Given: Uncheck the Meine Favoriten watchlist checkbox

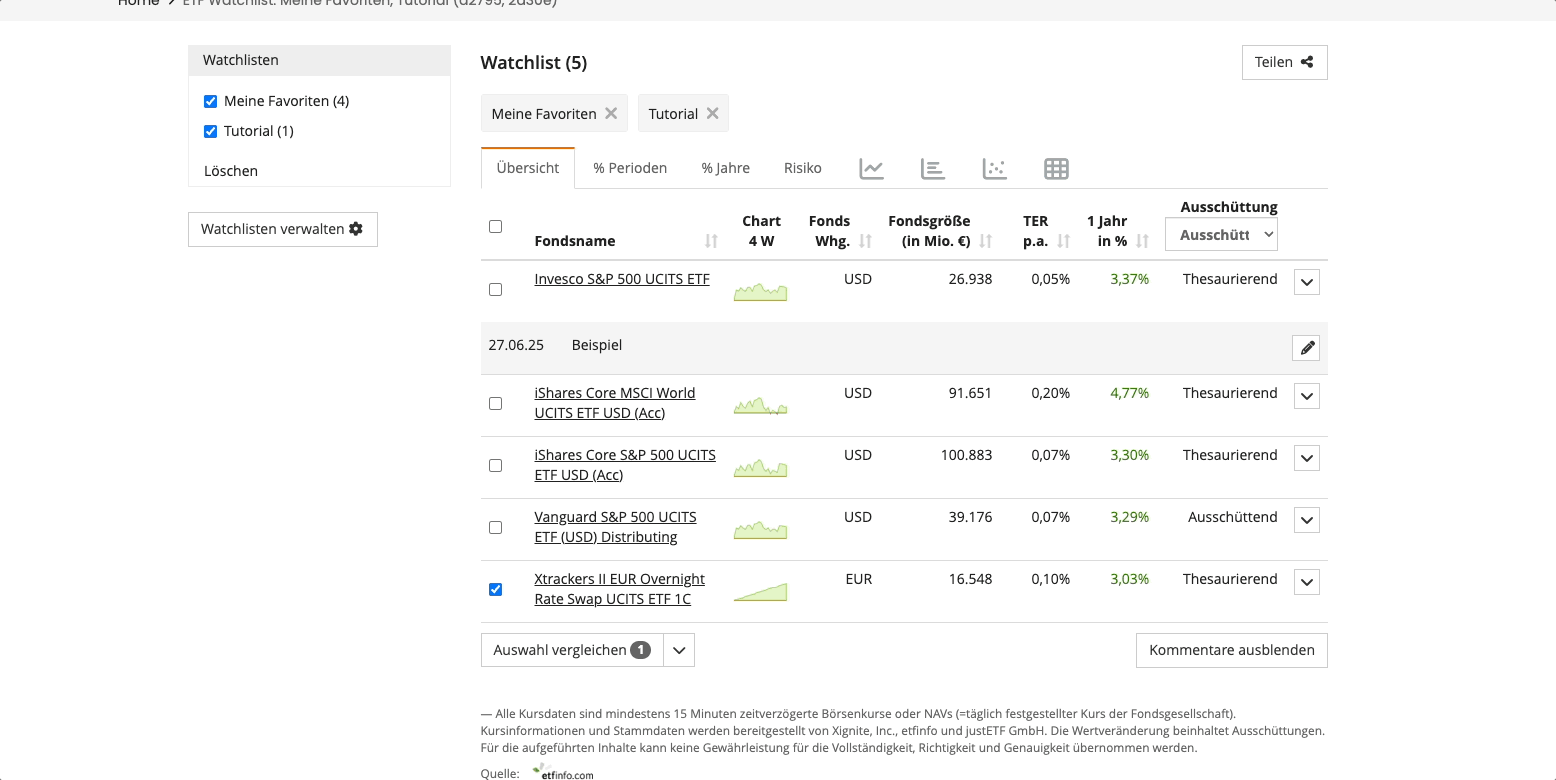Looking at the screenshot, I should coord(210,101).
